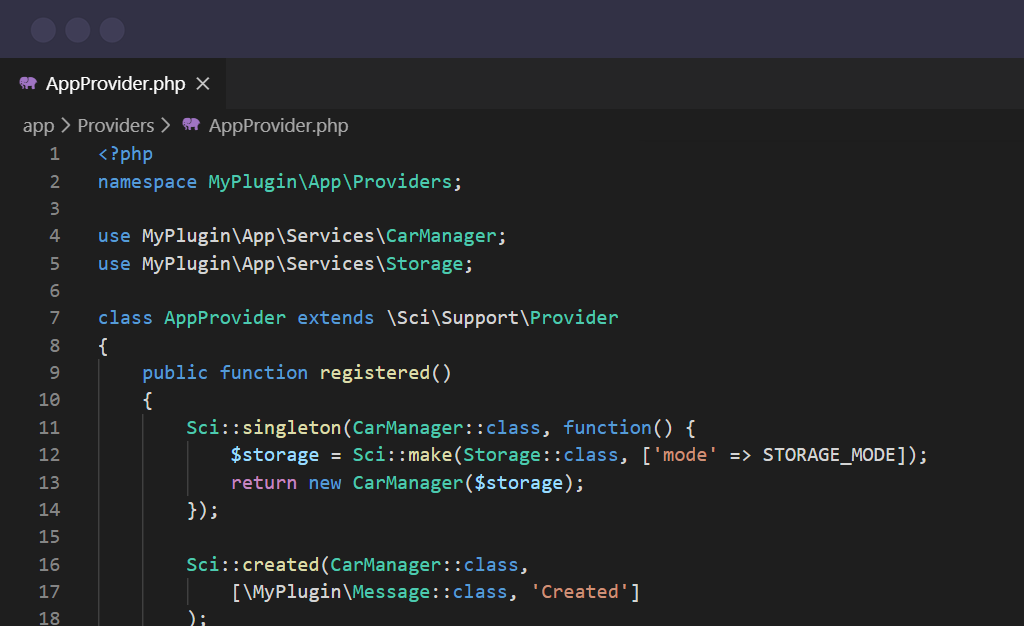Screen dimensions: 1024x626
Task: Select line number 5 in the gutter
Action: pyautogui.click(x=55, y=264)
